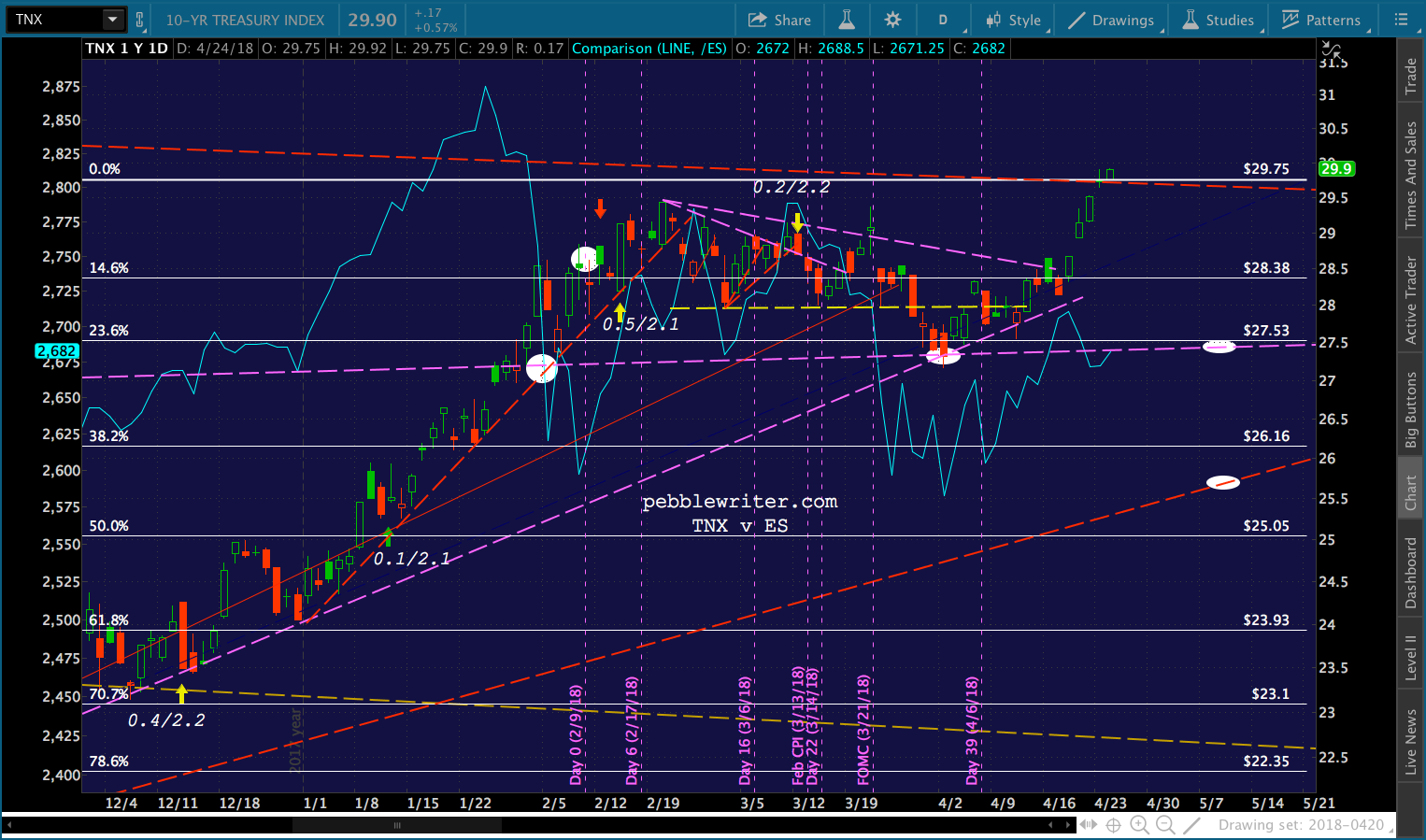Click the 10-YR TREASURY INDEX description
The height and width of the screenshot is (840, 1426).
[245, 20]
